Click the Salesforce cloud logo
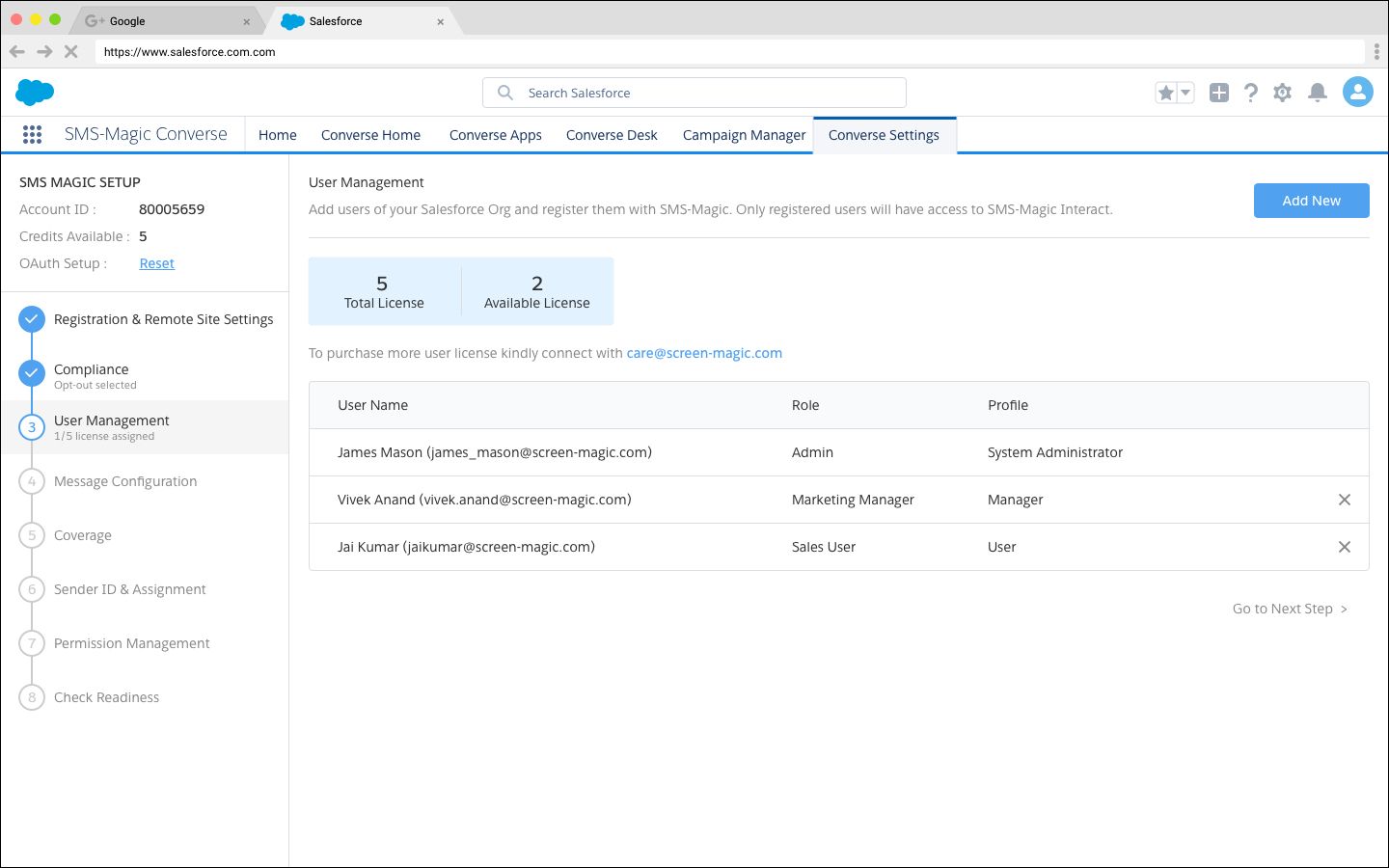This screenshot has width=1389, height=868. [x=35, y=93]
